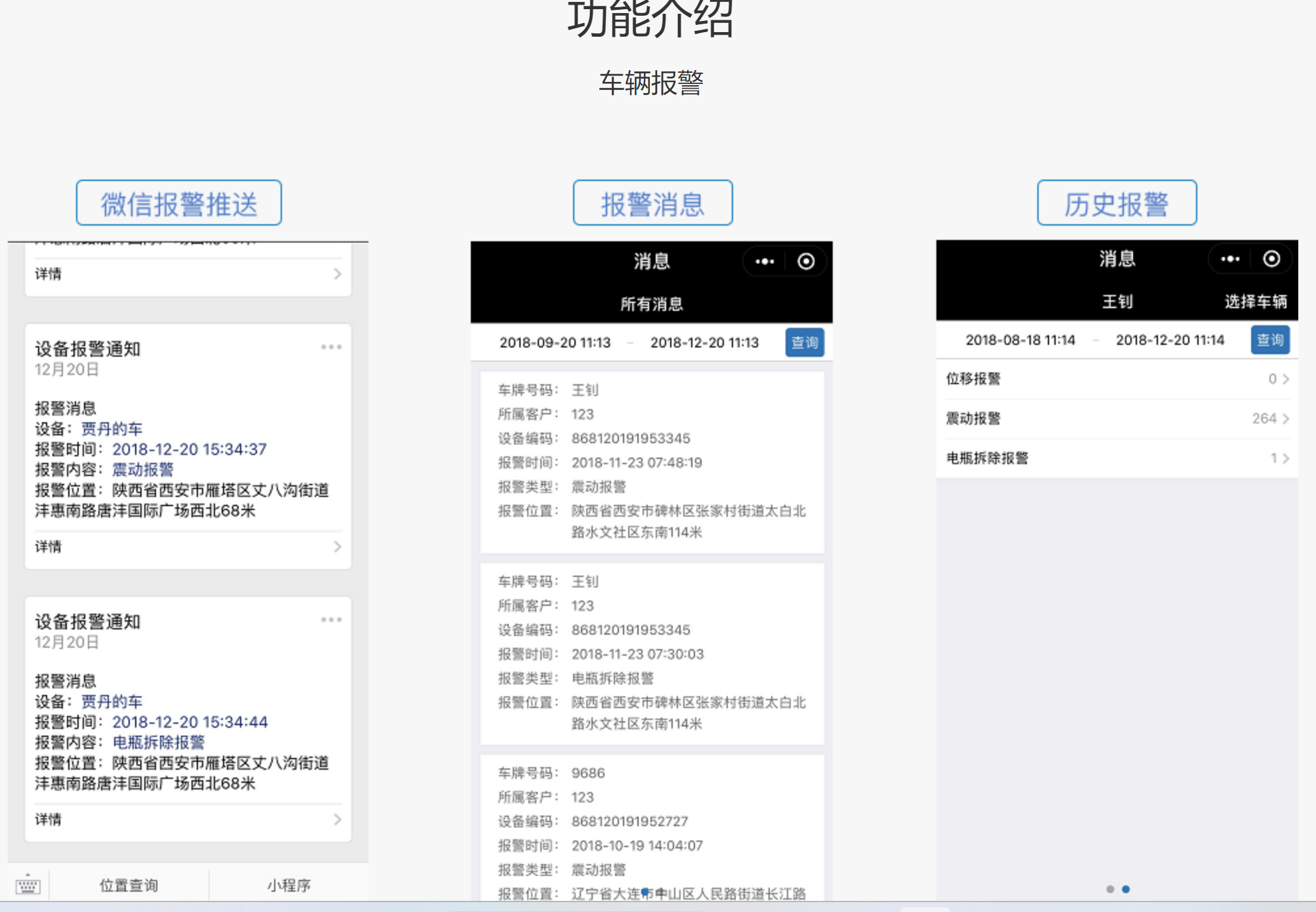This screenshot has width=1316, height=912.
Task: Click 选择车辆 in the history header
Action: (x=1256, y=302)
